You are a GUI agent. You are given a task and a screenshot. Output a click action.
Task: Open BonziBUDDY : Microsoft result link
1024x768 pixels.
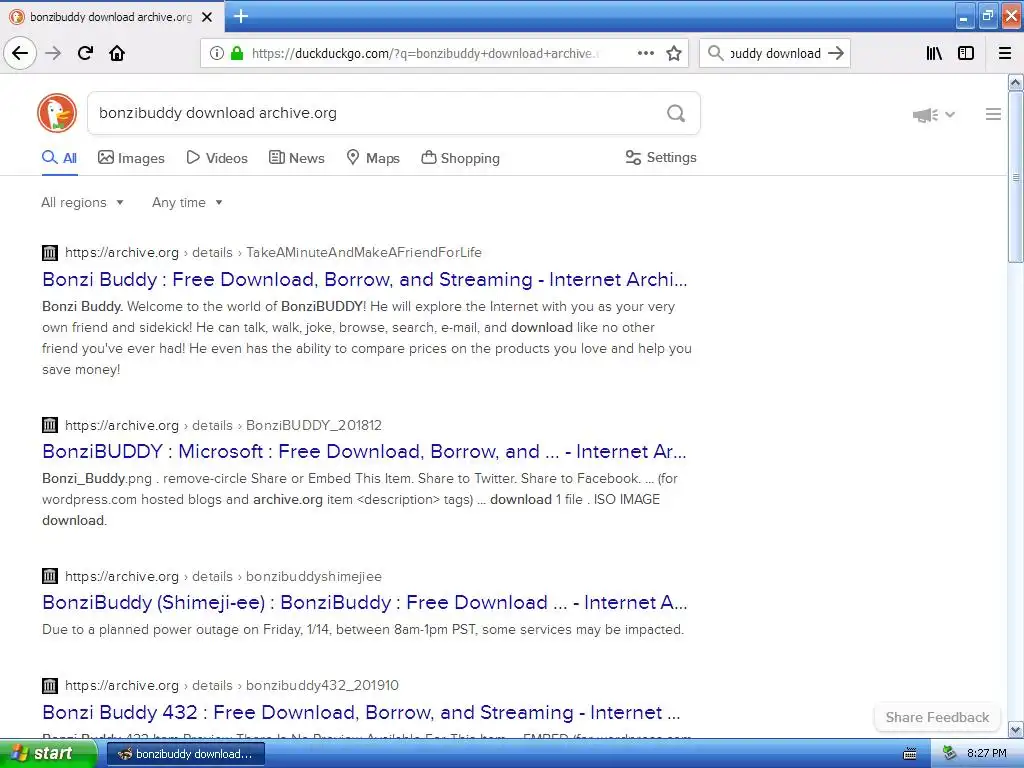[x=364, y=451]
